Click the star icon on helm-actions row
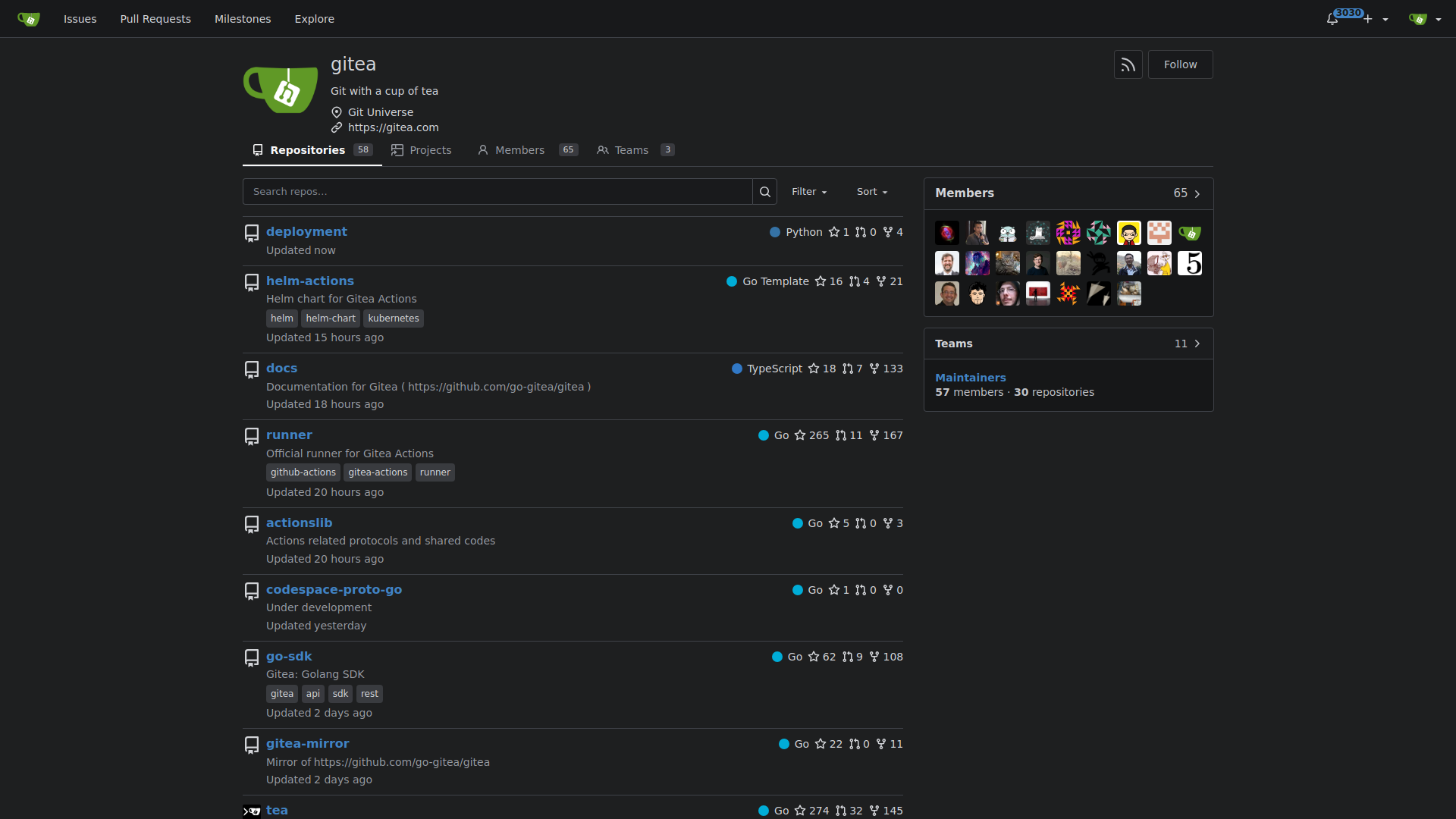The width and height of the screenshot is (1456, 819). 821,281
